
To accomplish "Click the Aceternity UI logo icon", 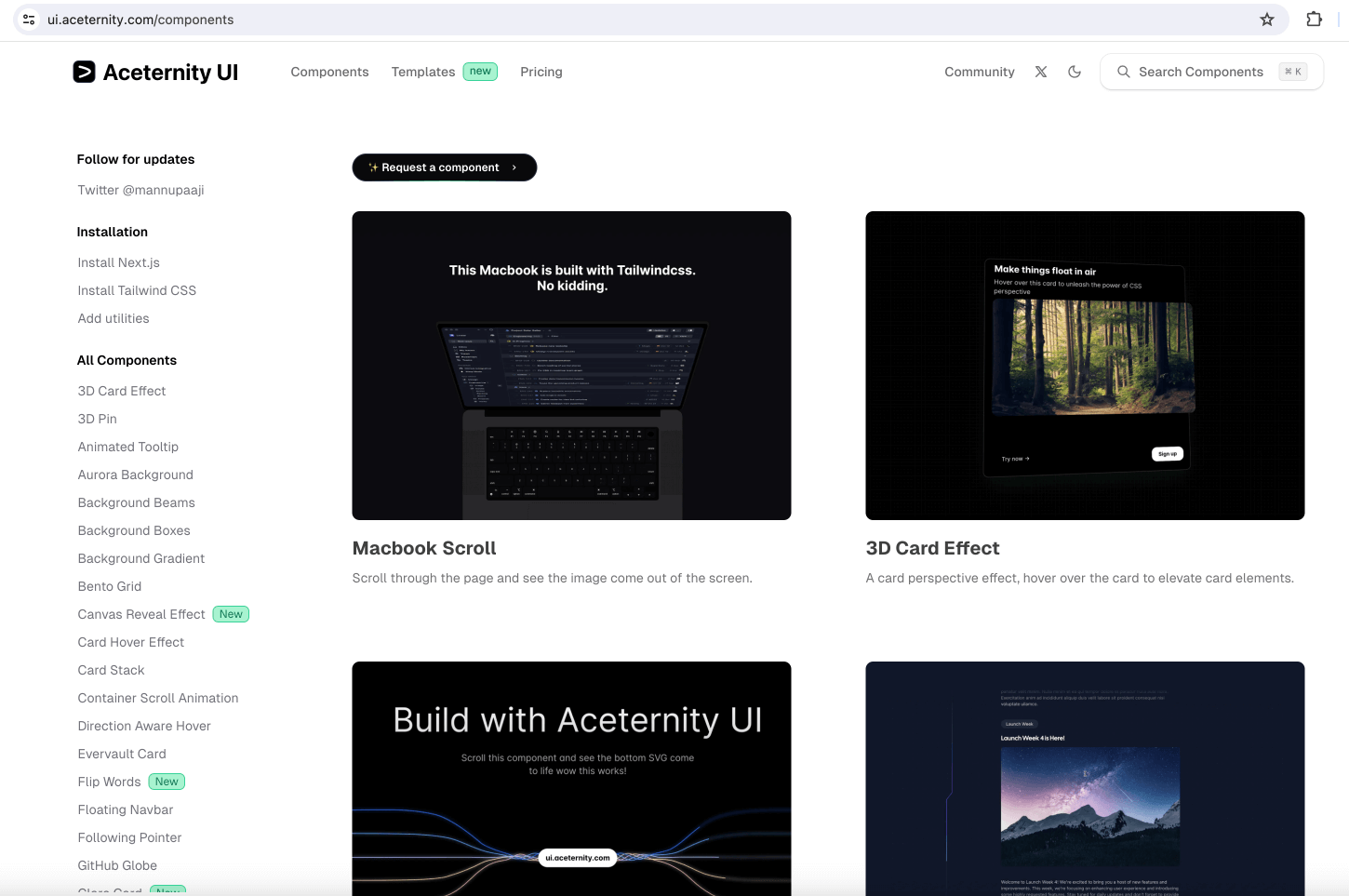I will (84, 72).
